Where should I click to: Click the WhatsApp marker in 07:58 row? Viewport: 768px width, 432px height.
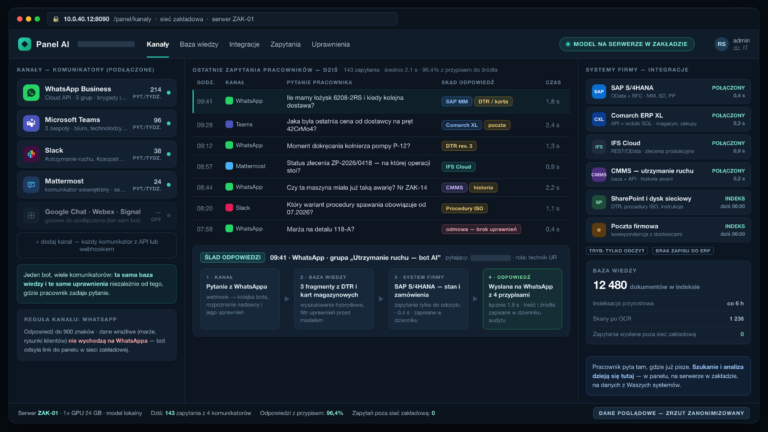tap(229, 228)
